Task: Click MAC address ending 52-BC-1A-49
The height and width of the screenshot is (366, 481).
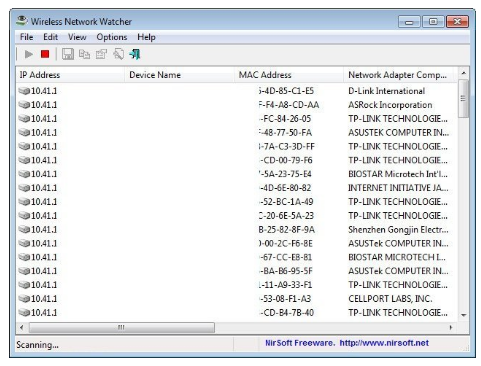Action: click(286, 202)
